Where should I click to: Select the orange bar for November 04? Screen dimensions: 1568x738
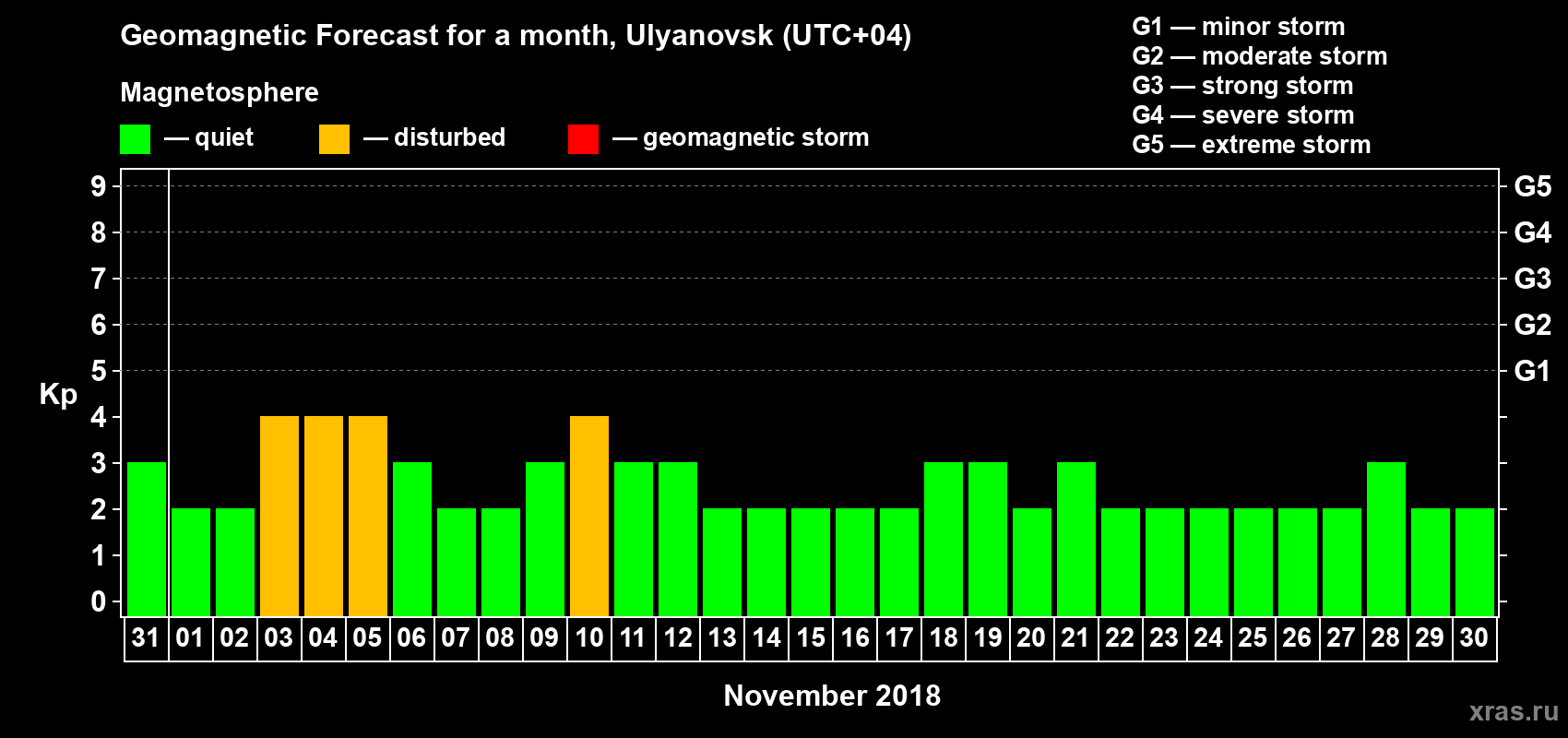click(324, 516)
